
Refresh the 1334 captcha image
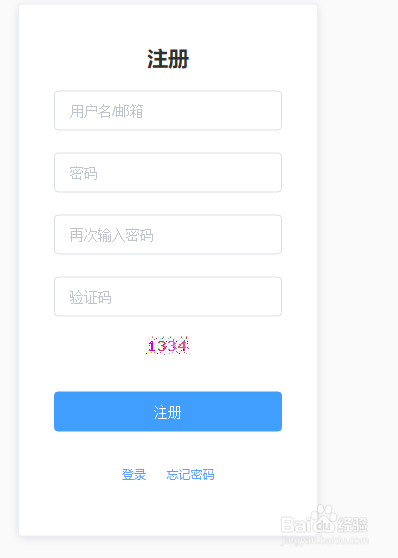[x=168, y=345]
